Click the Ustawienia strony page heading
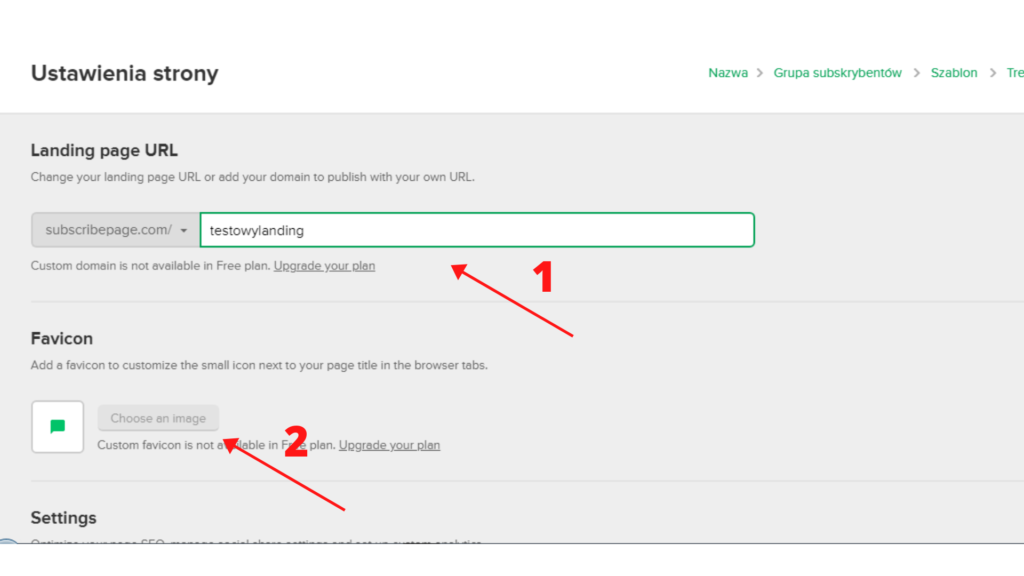The height and width of the screenshot is (576, 1024). coord(124,73)
